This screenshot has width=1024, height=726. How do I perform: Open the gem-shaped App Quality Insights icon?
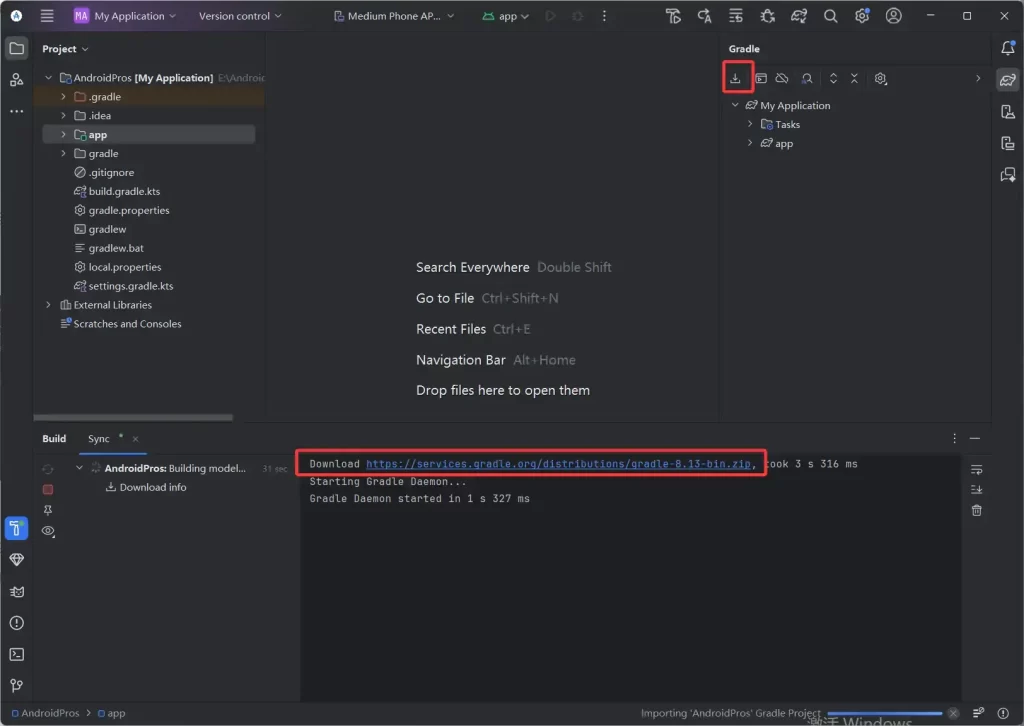16,560
